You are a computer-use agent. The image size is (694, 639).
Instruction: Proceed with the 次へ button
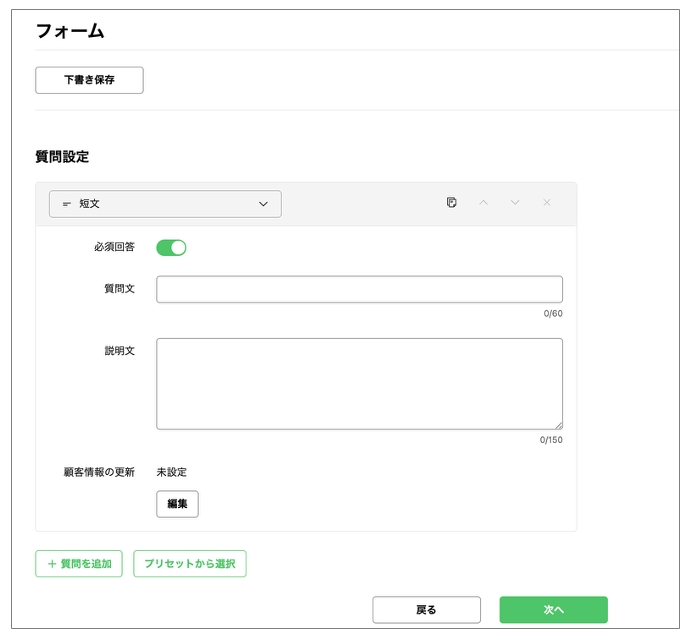coord(554,610)
